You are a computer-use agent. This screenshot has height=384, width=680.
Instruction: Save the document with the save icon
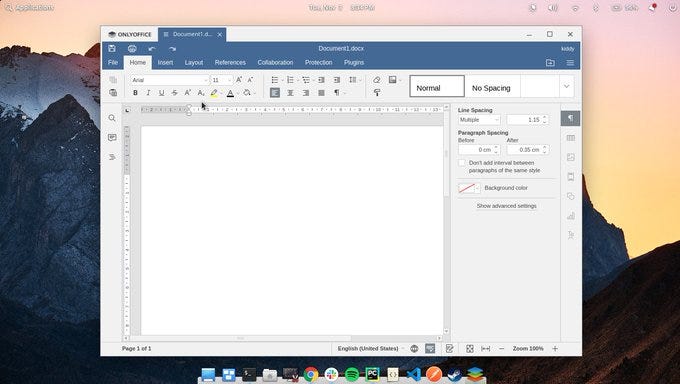tap(112, 49)
